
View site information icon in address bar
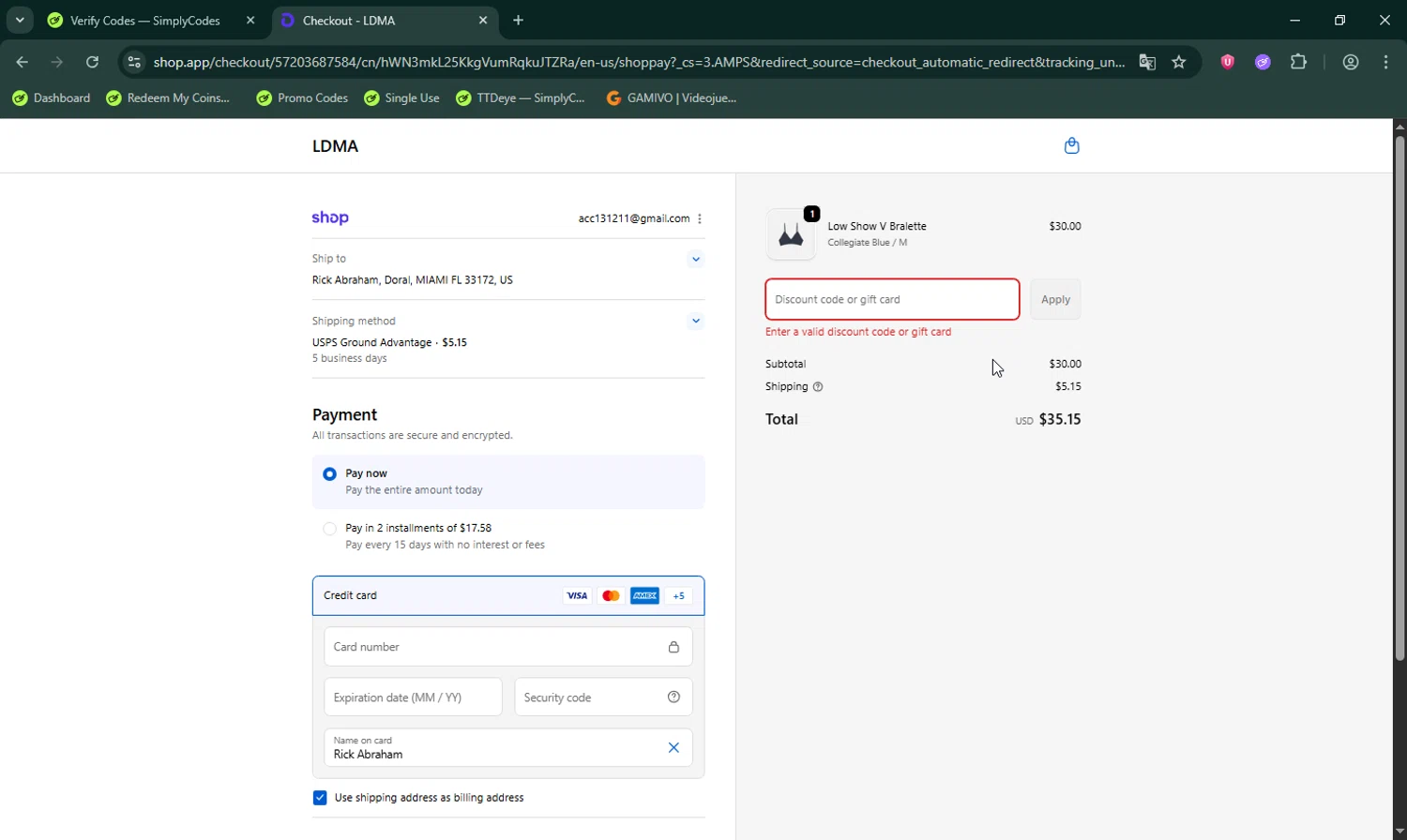pos(134,62)
